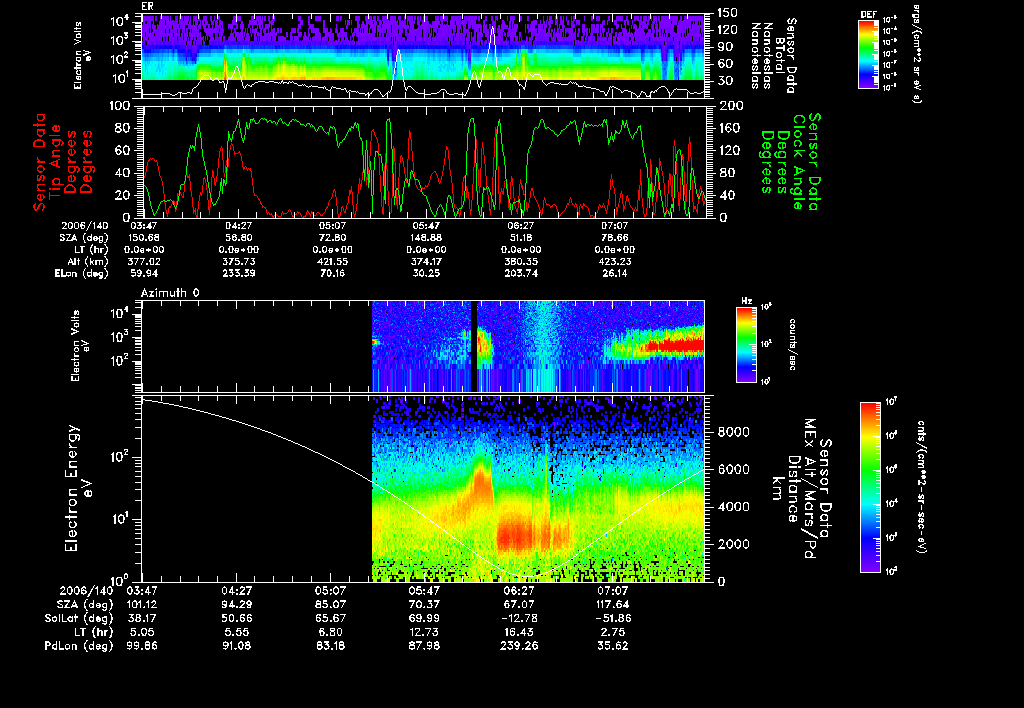
Task: Click SolLat value 69.99
Action: coord(424,619)
